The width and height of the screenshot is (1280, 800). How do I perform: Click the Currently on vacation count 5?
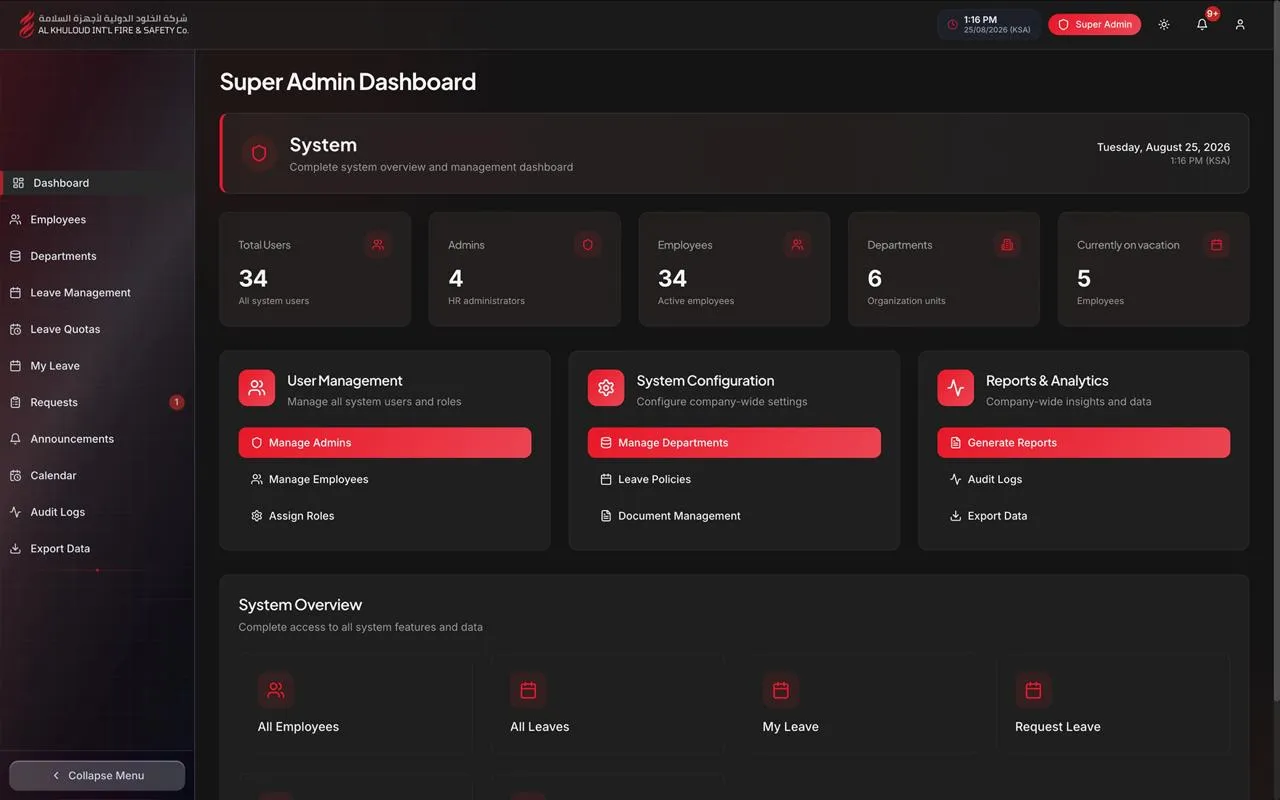(x=1084, y=278)
